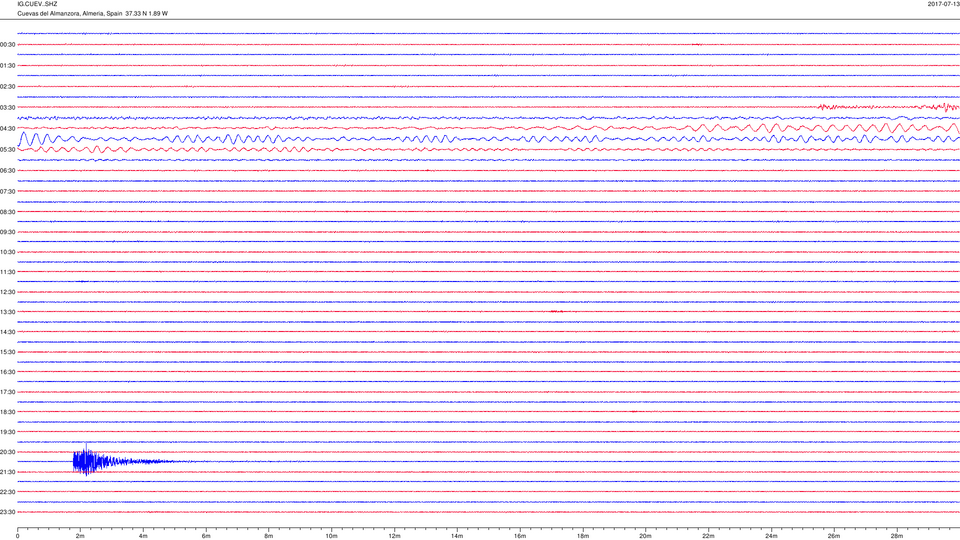The height and width of the screenshot is (540, 960).
Task: Click the 2017-07-13 date label
Action: pos(943,4)
